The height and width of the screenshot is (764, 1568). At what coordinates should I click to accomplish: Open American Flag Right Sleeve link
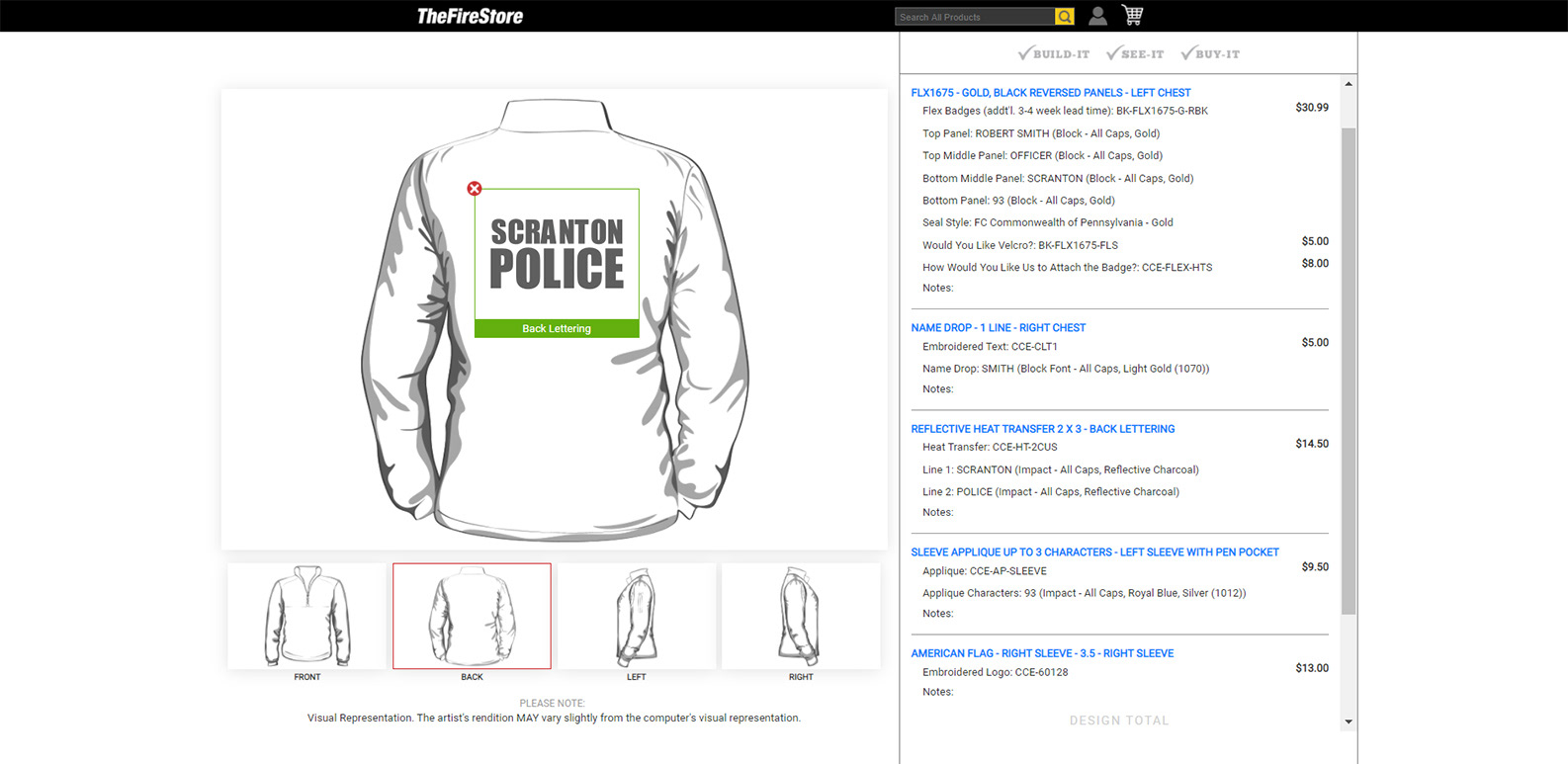coord(1042,653)
